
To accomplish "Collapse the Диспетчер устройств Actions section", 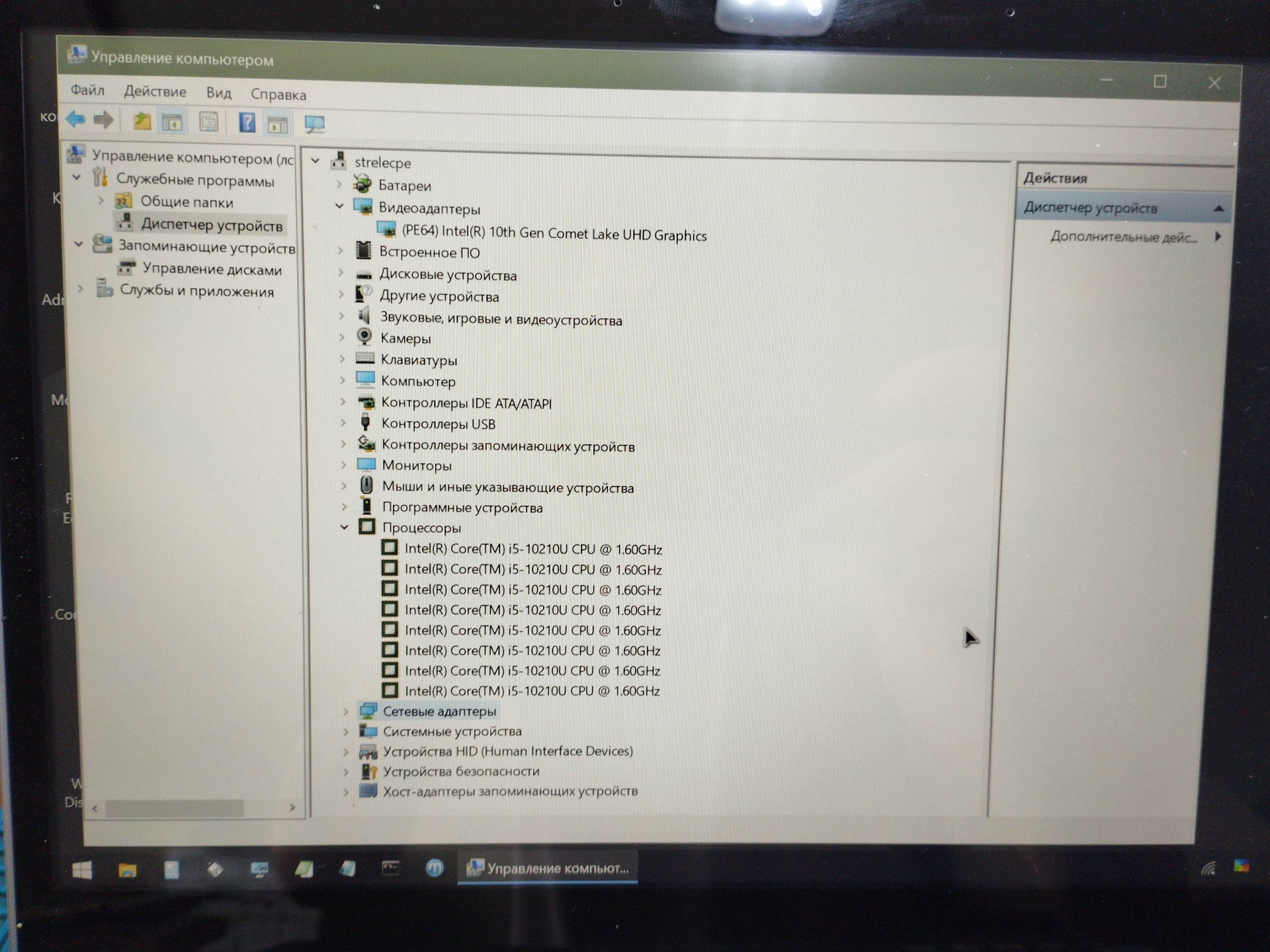I will pos(1218,209).
